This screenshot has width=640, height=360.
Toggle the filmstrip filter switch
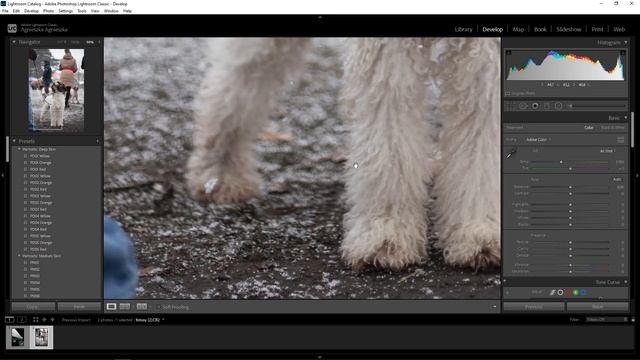633,320
